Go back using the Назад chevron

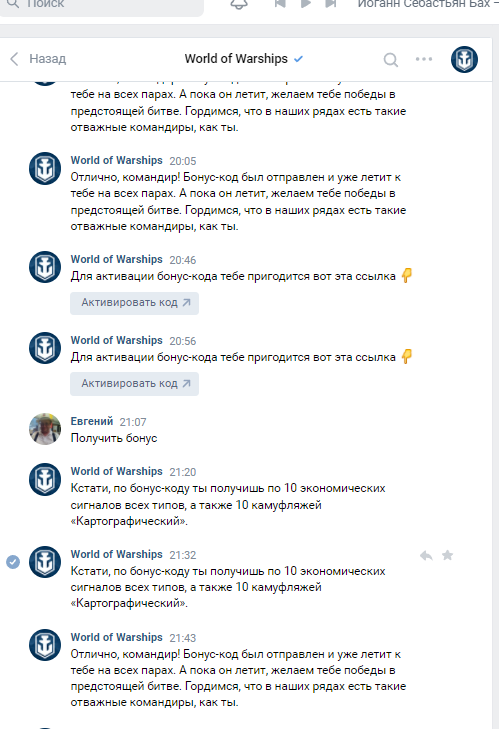coord(14,59)
